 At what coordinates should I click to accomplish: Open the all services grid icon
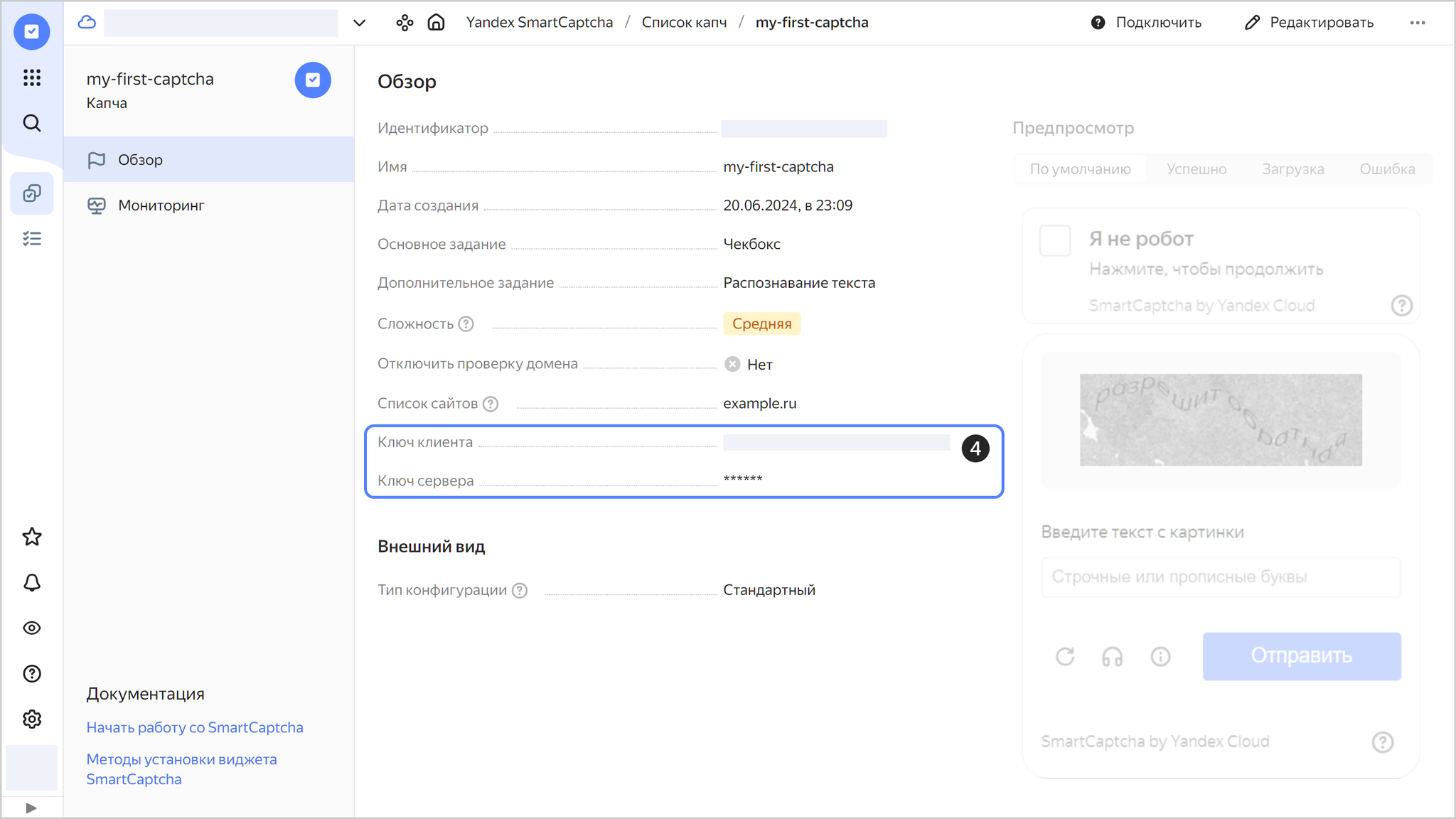32,77
